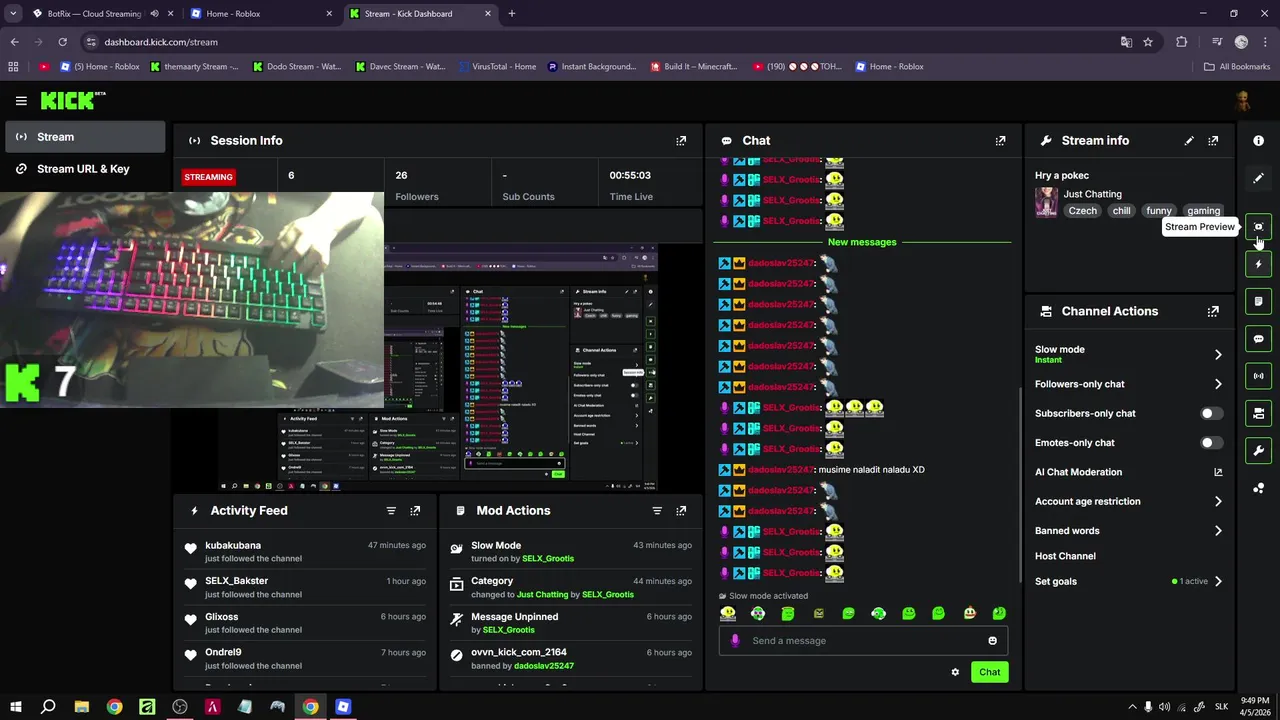Image resolution: width=1280 pixels, height=720 pixels.
Task: Open dadoslav25247 link in ban entry
Action: click(x=545, y=666)
